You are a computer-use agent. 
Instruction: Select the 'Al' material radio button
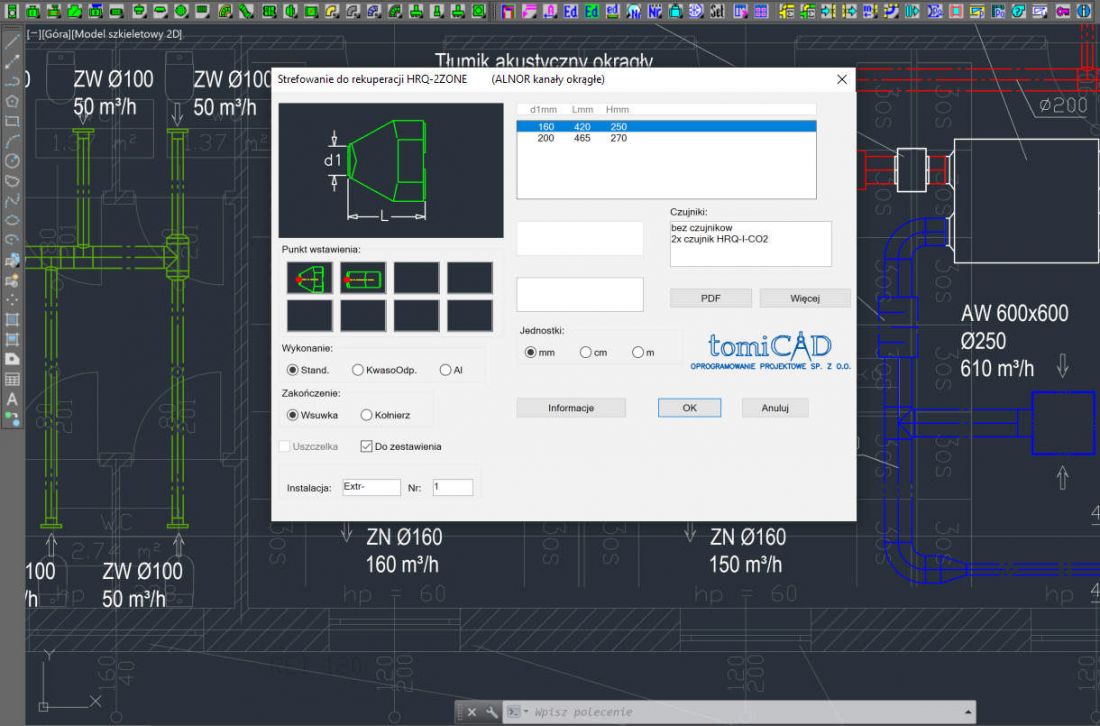445,370
